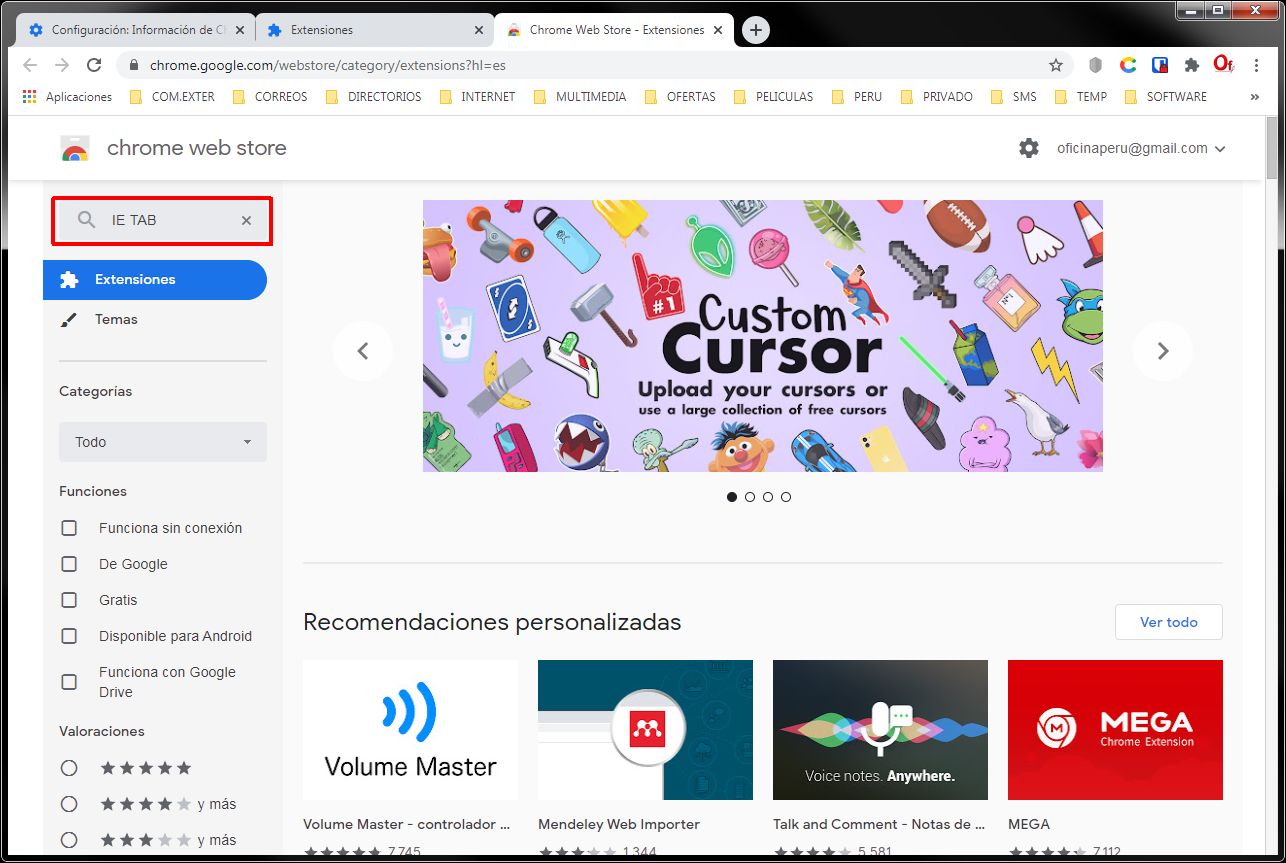Viewport: 1286px width, 863px height.
Task: Jump to fourth carousel slide dot
Action: point(786,497)
